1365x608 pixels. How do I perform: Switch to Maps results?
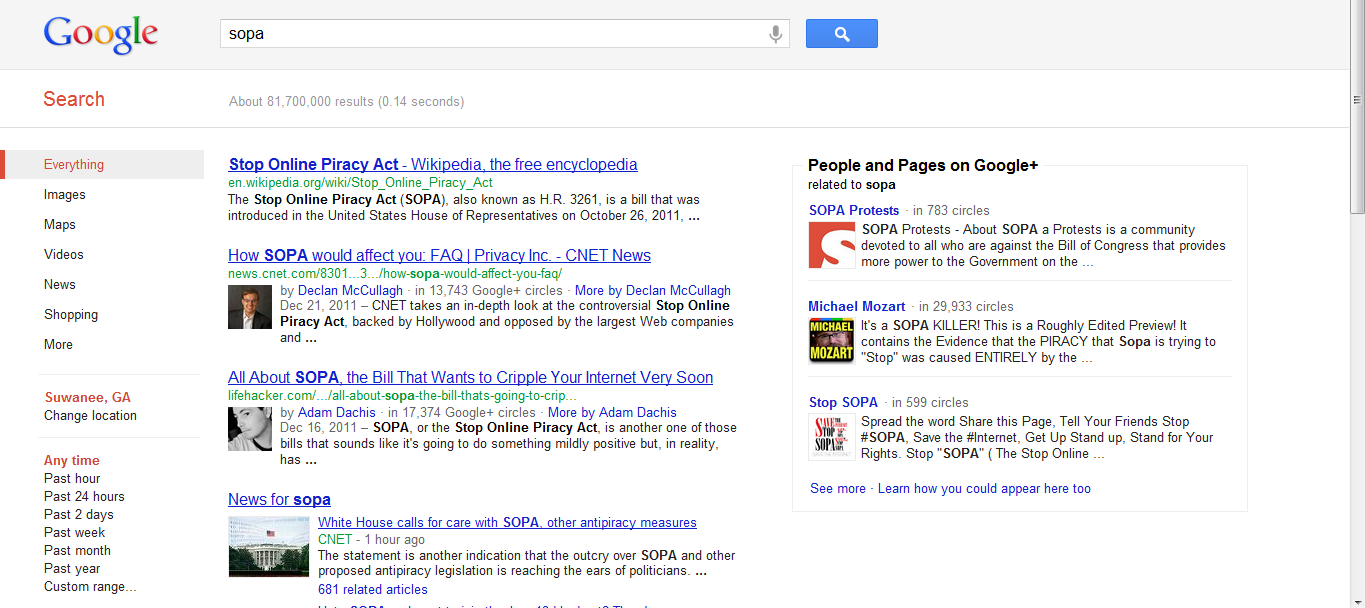[60, 225]
